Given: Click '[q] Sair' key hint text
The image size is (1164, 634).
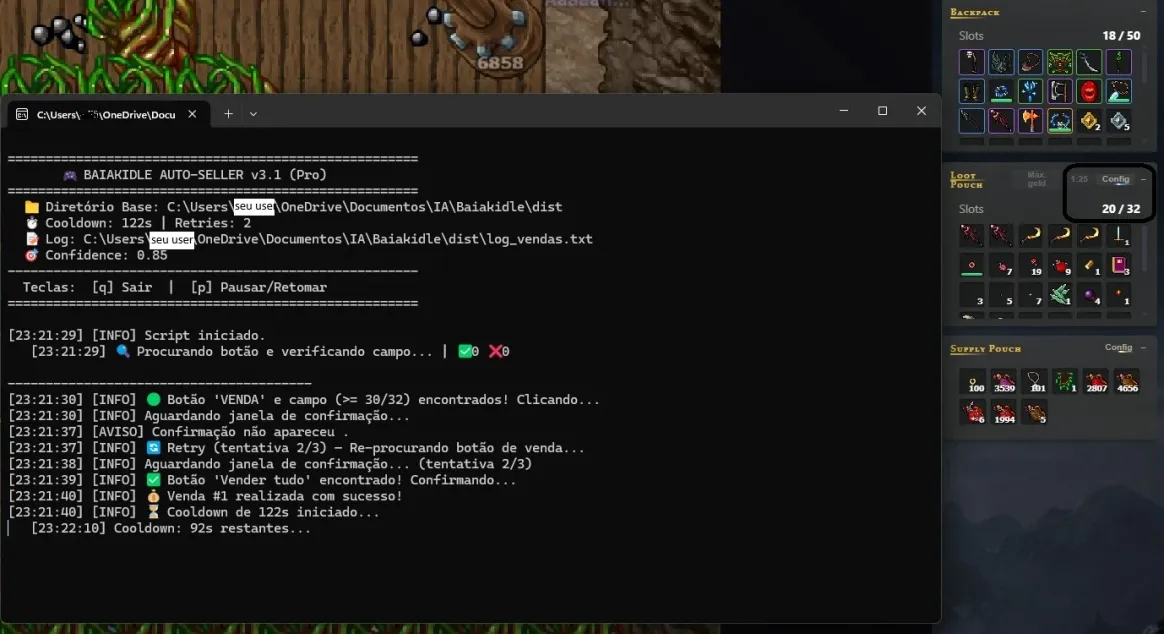Looking at the screenshot, I should coord(122,287).
